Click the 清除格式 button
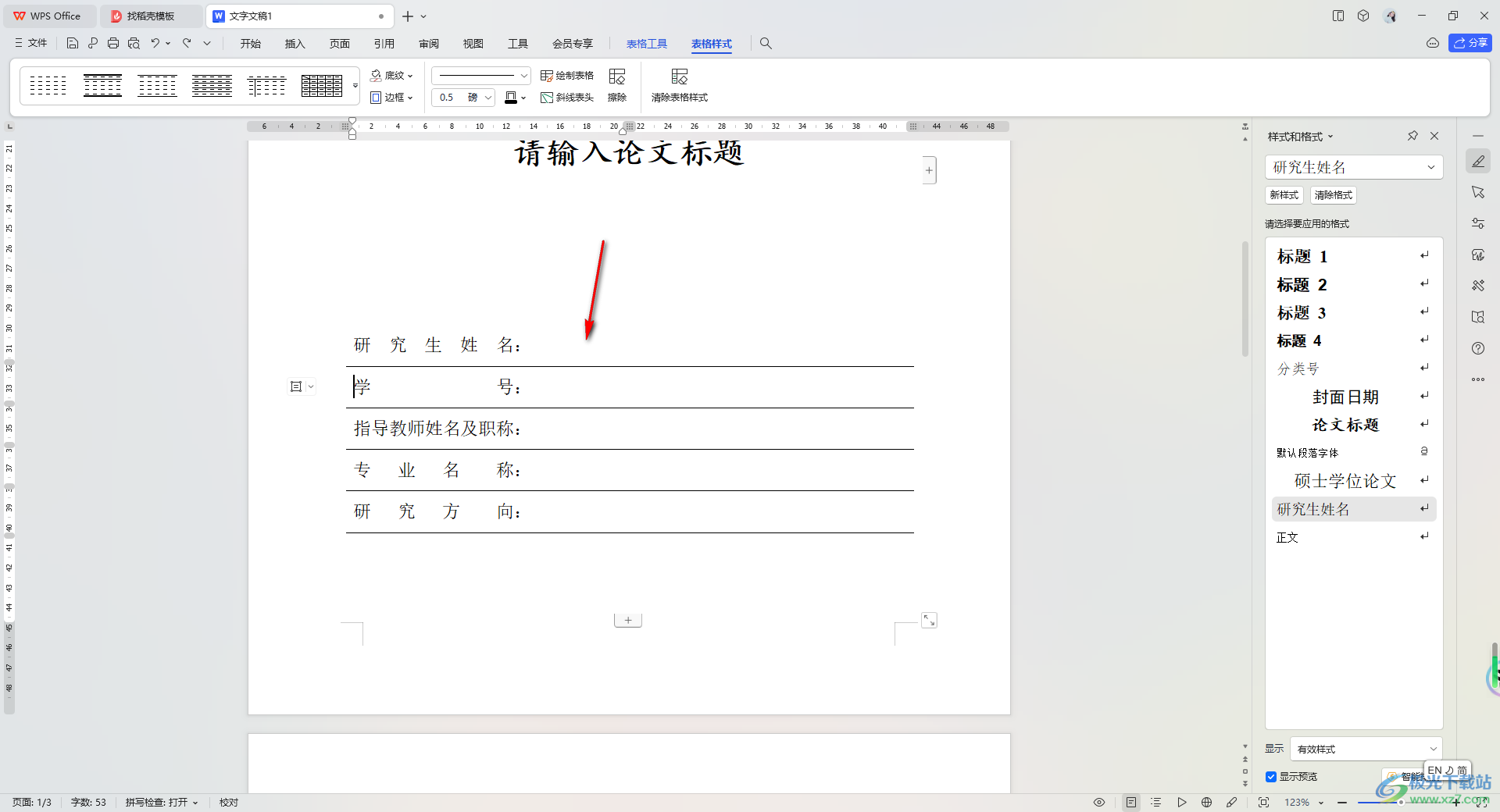Viewport: 1500px width, 812px height. (x=1333, y=195)
